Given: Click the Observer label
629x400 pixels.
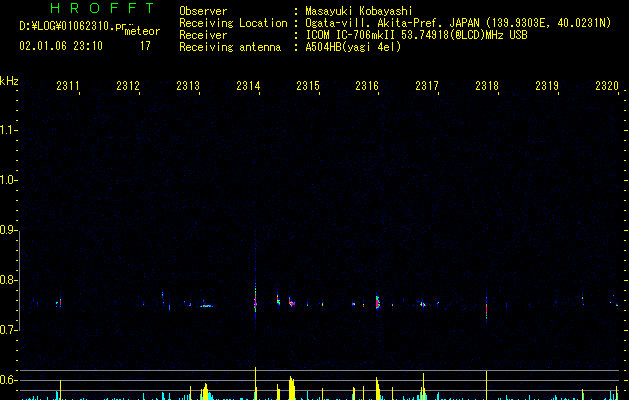Looking at the screenshot, I should (203, 11).
